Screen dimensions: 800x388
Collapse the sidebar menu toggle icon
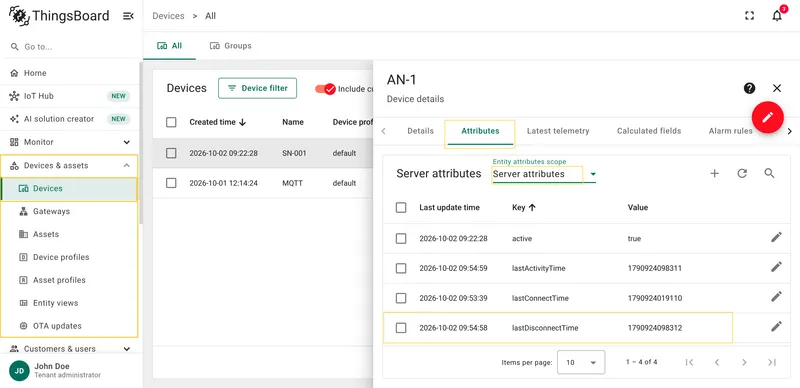[x=128, y=16]
